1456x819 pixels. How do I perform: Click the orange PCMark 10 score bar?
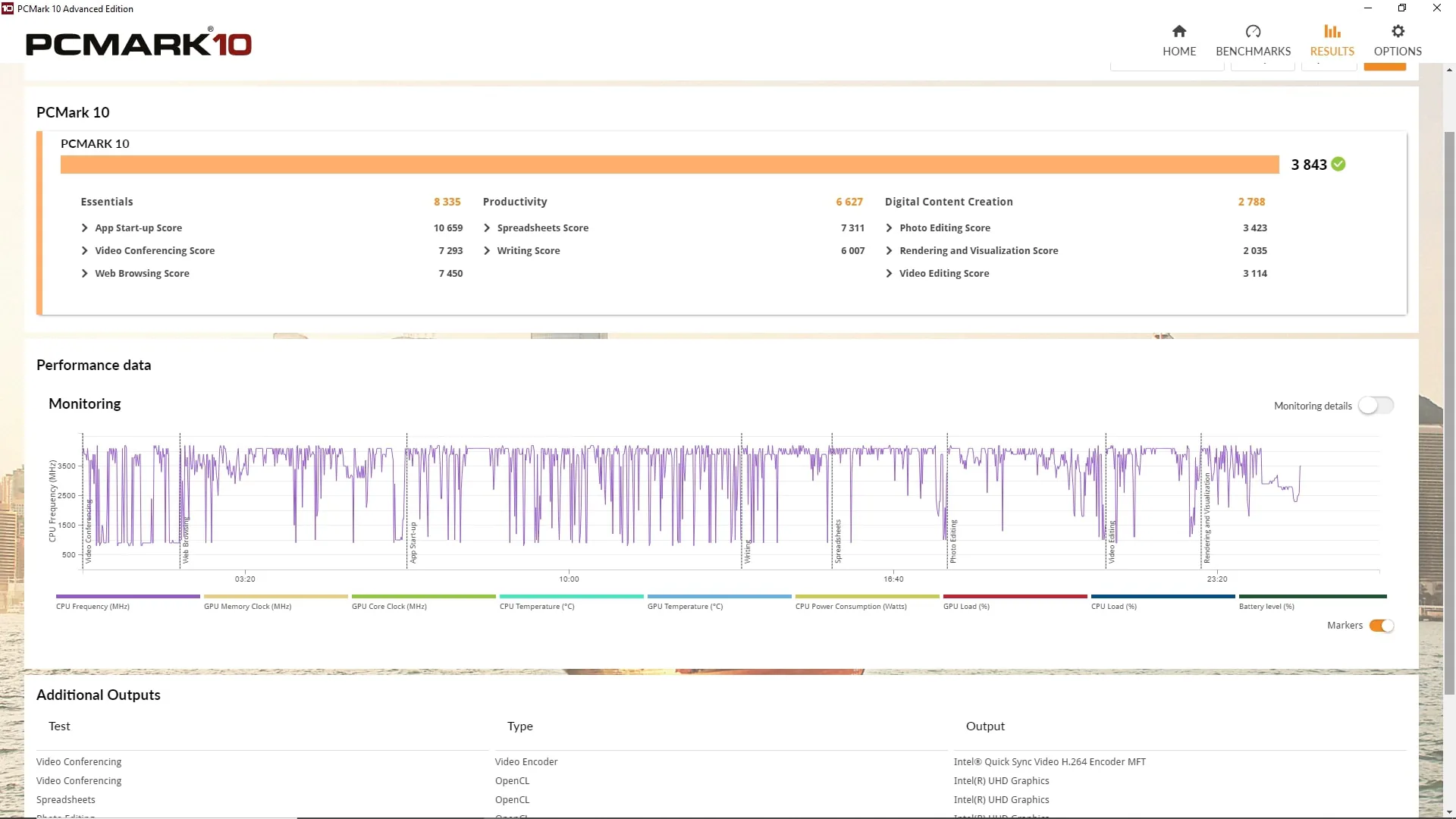[670, 165]
